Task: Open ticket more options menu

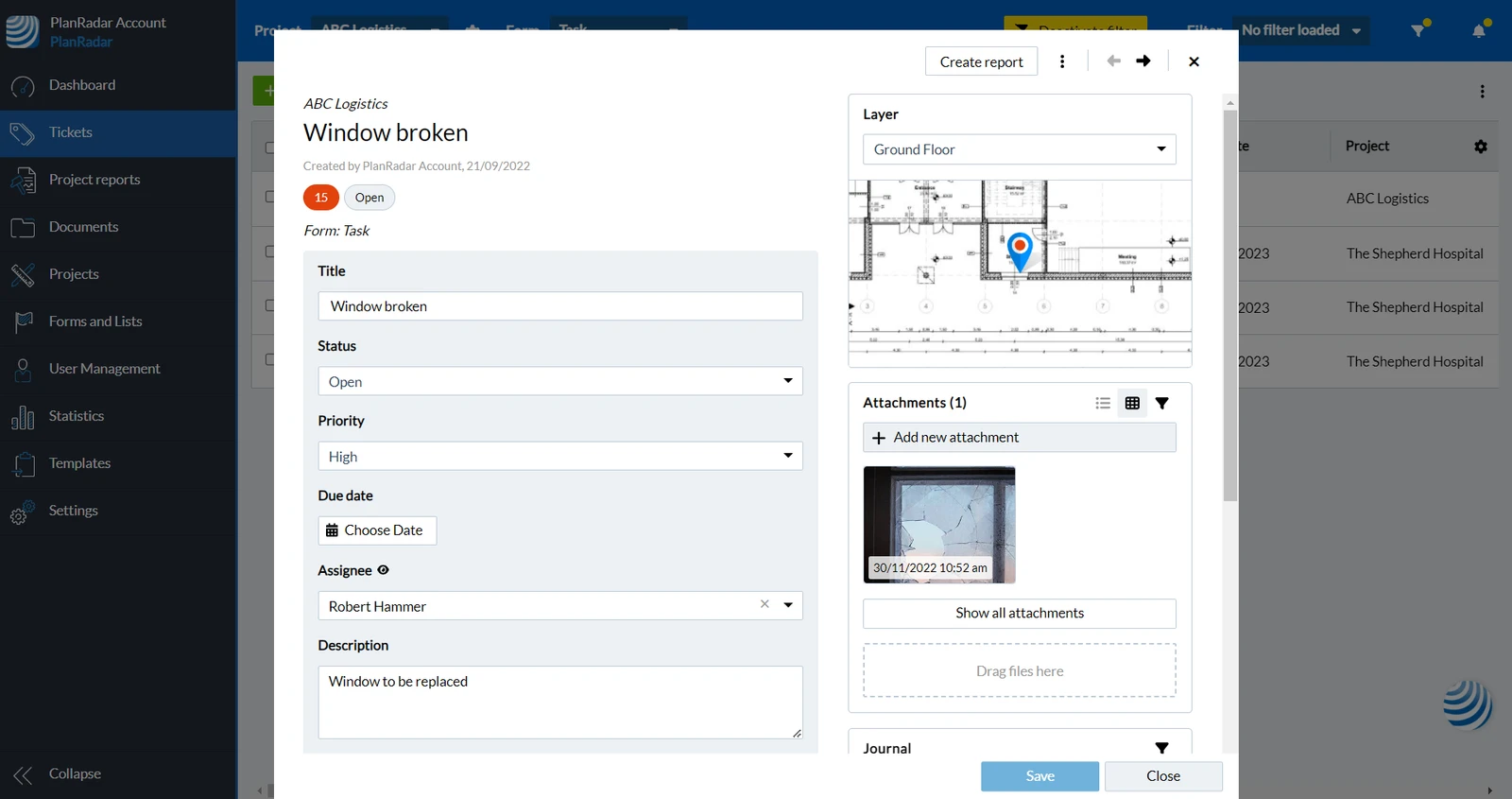Action: [1062, 61]
